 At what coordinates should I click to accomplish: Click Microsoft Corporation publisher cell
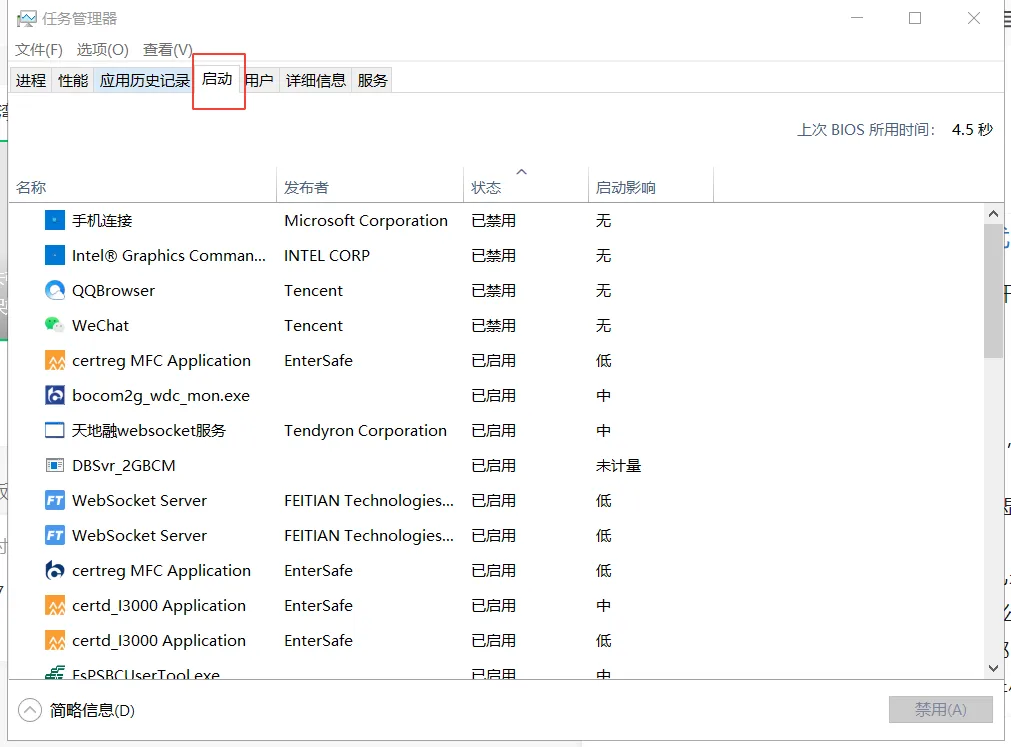(x=366, y=220)
